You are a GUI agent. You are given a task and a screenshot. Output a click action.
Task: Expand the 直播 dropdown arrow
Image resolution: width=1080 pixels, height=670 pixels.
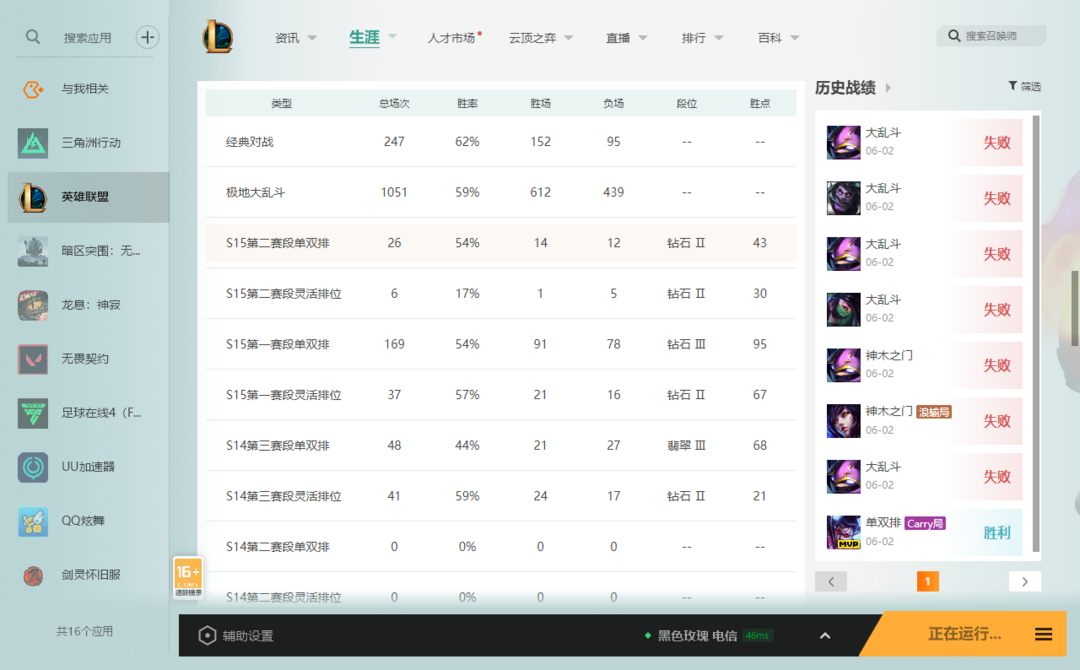pyautogui.click(x=643, y=38)
